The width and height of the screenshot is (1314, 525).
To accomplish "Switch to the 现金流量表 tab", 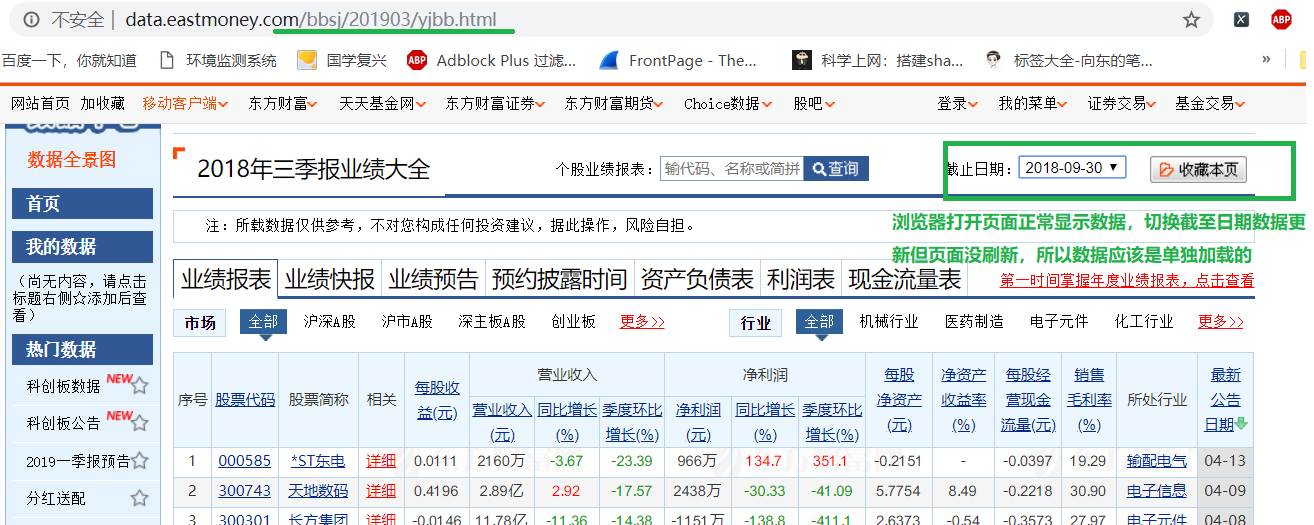I will 905,279.
